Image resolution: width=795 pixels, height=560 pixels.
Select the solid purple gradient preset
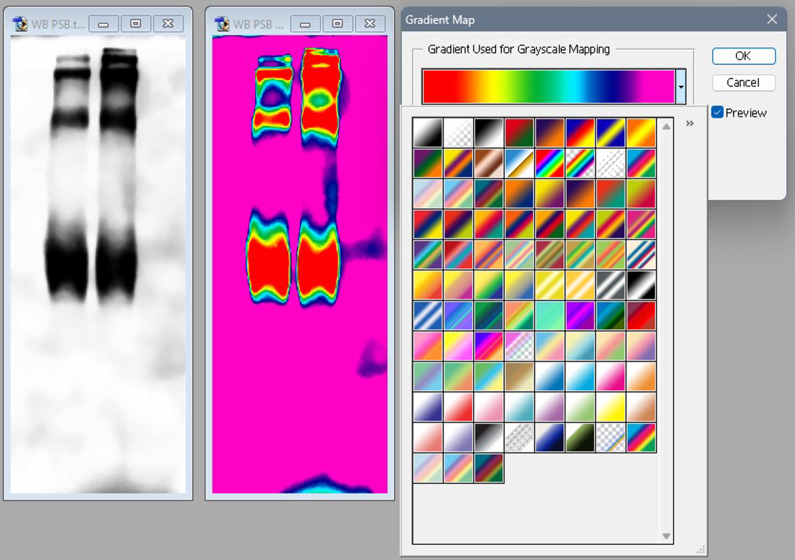581,316
